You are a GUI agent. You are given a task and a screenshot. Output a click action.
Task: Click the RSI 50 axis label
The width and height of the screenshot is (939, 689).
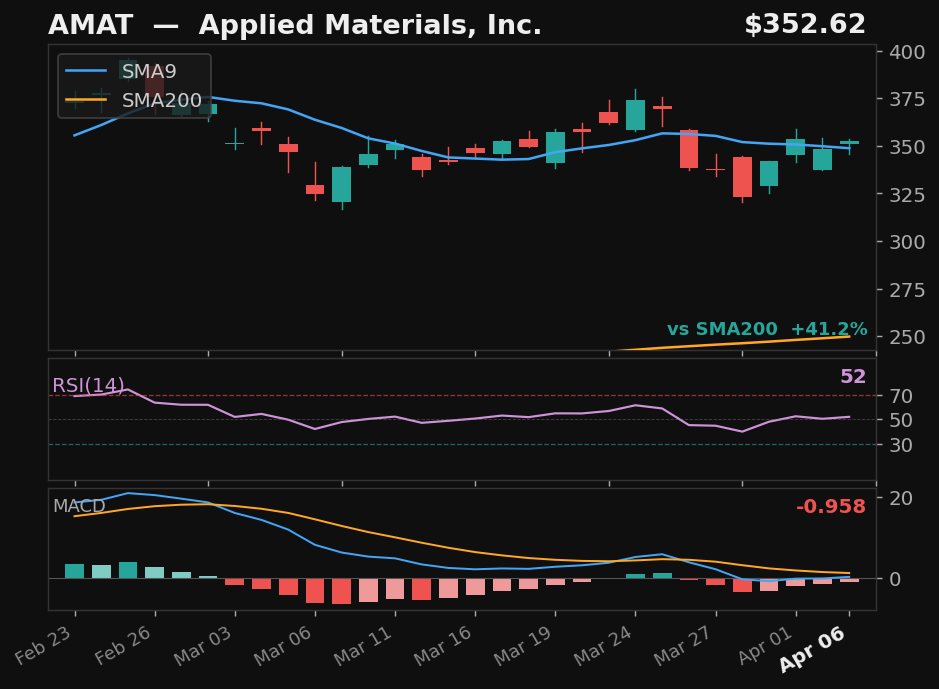point(901,420)
